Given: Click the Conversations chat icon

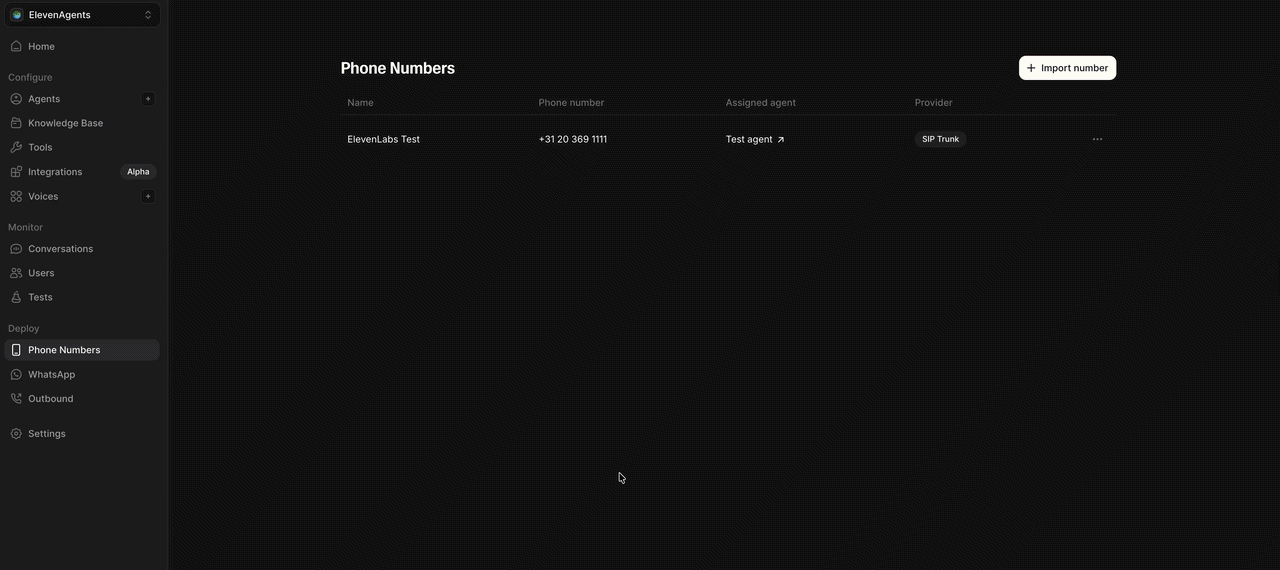Looking at the screenshot, I should click(16, 249).
